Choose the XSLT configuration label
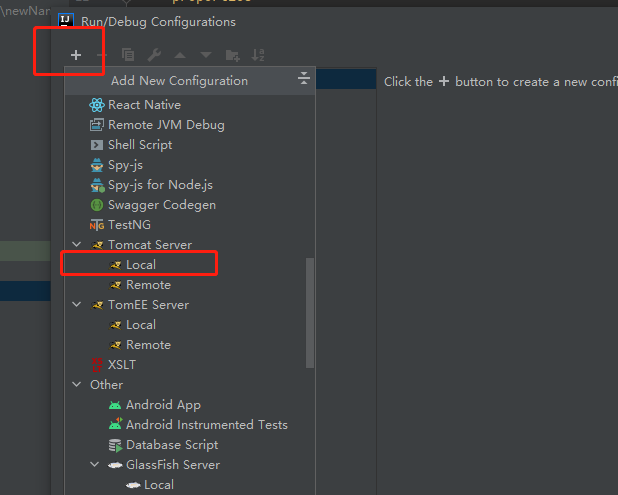 (122, 365)
